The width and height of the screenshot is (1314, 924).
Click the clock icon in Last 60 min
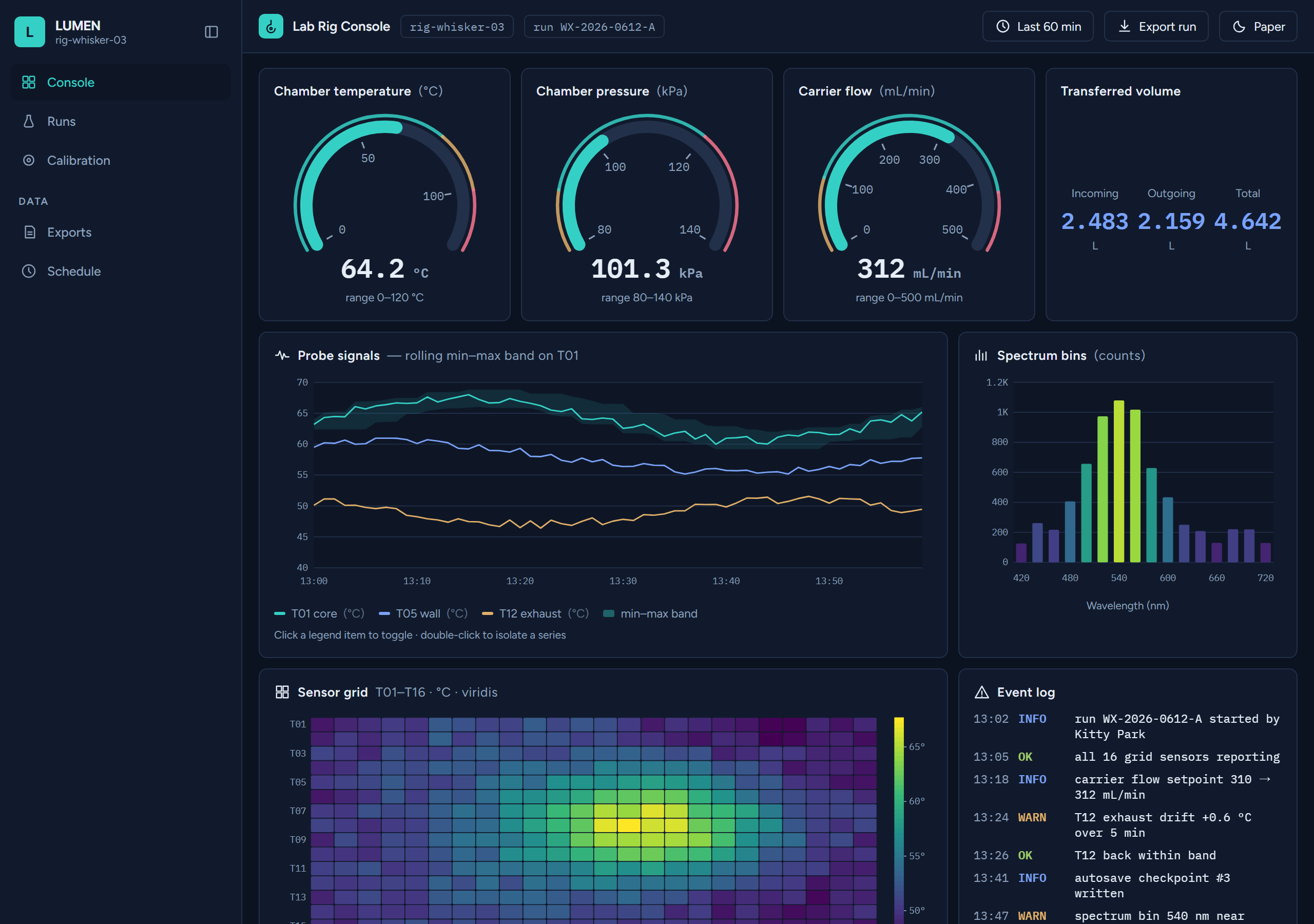(x=1002, y=26)
